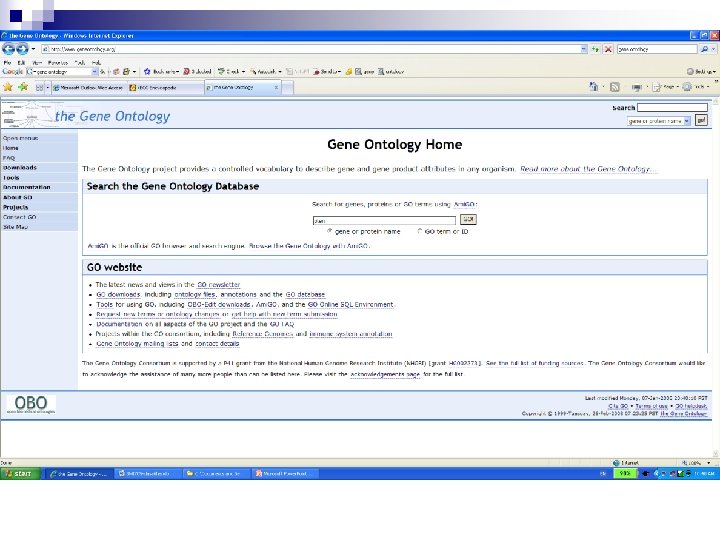Open the Edit menu
720x540 pixels.
tap(21, 62)
